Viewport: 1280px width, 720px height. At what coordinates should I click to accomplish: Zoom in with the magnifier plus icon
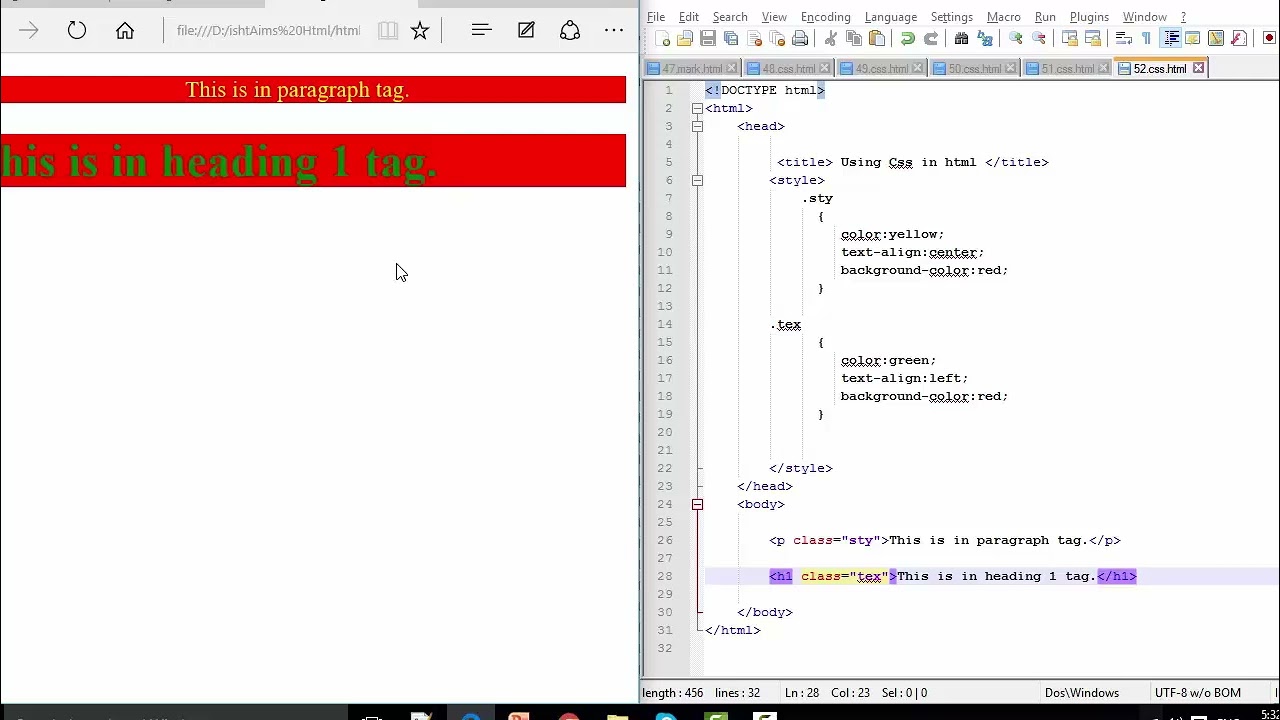(x=1015, y=38)
